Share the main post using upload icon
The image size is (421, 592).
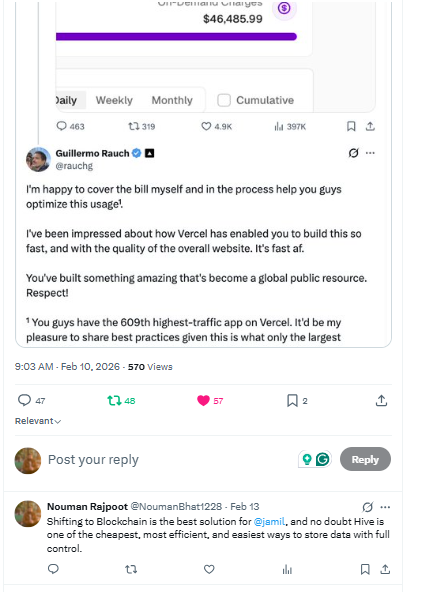381,400
